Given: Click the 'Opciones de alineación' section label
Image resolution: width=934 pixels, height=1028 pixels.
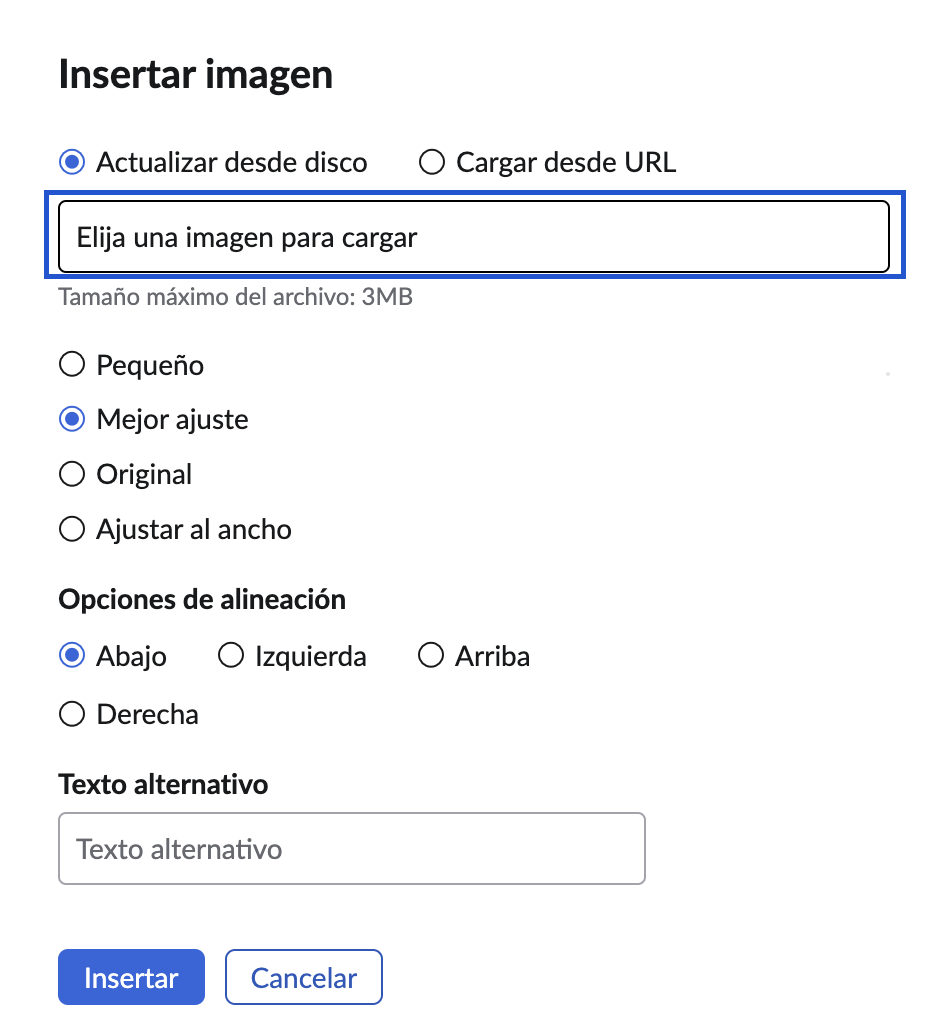Looking at the screenshot, I should (202, 599).
